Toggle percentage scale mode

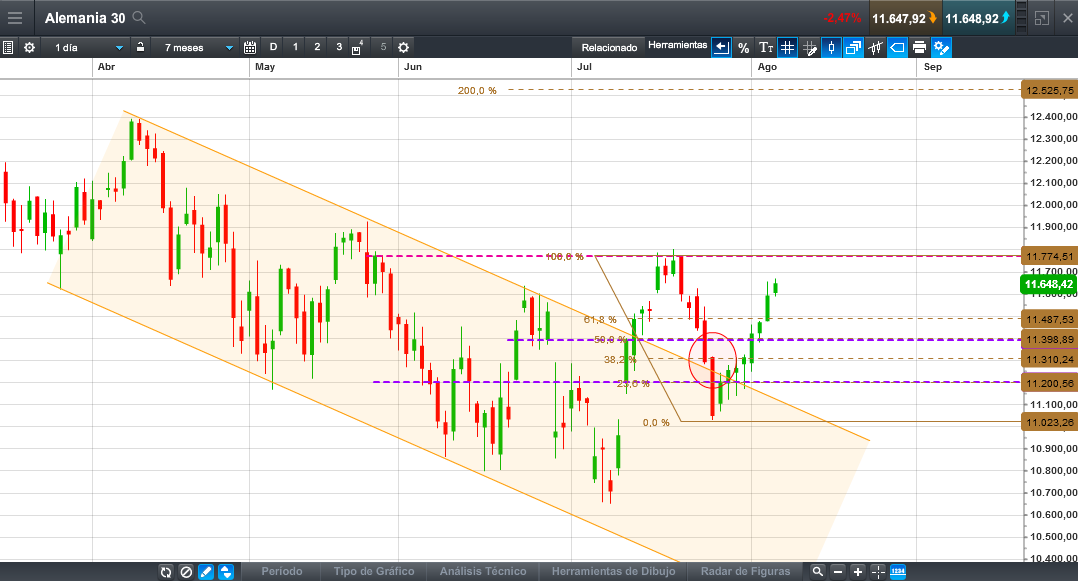743,47
